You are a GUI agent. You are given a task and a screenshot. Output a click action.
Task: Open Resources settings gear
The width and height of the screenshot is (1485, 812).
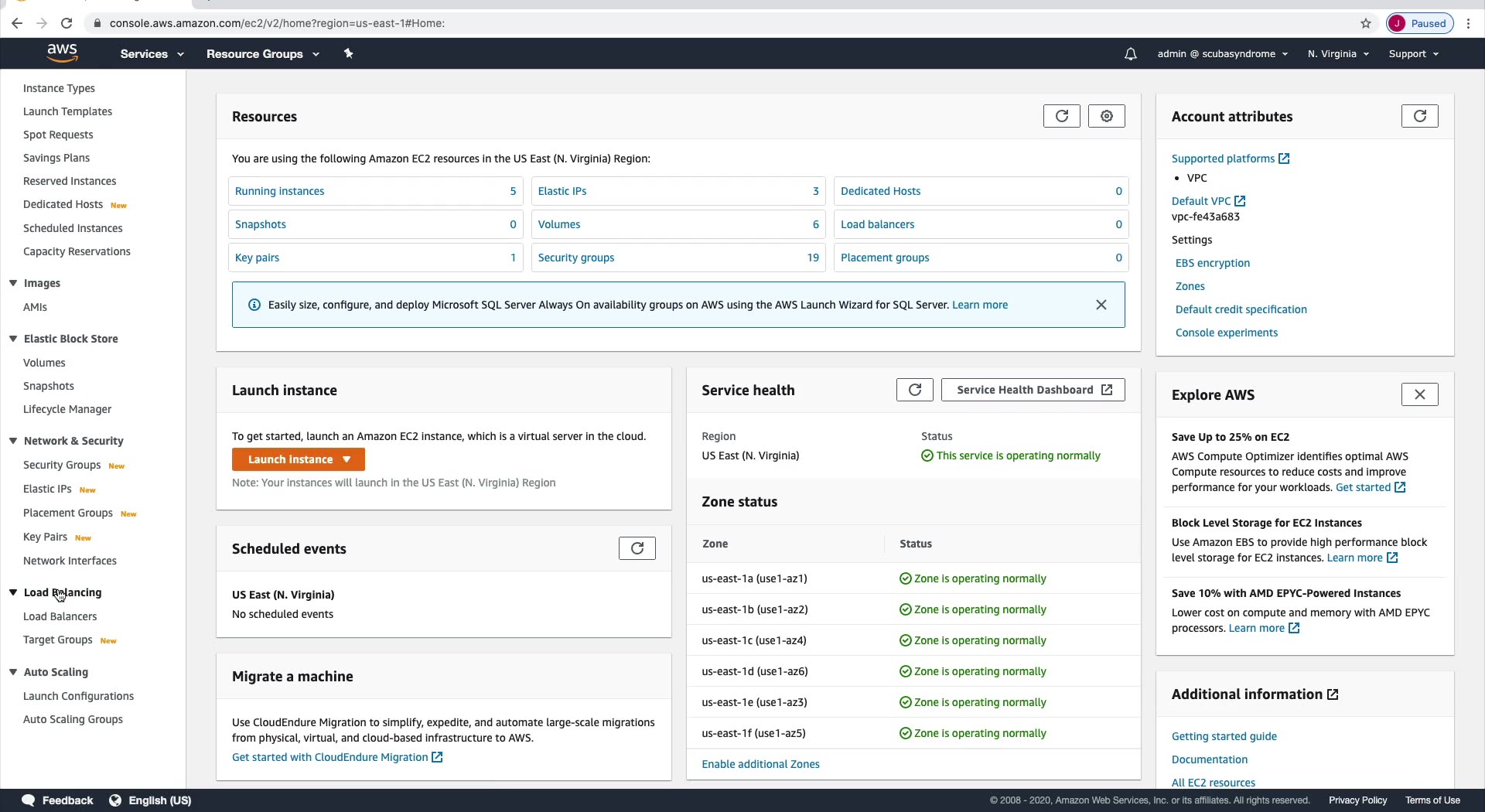(x=1106, y=116)
